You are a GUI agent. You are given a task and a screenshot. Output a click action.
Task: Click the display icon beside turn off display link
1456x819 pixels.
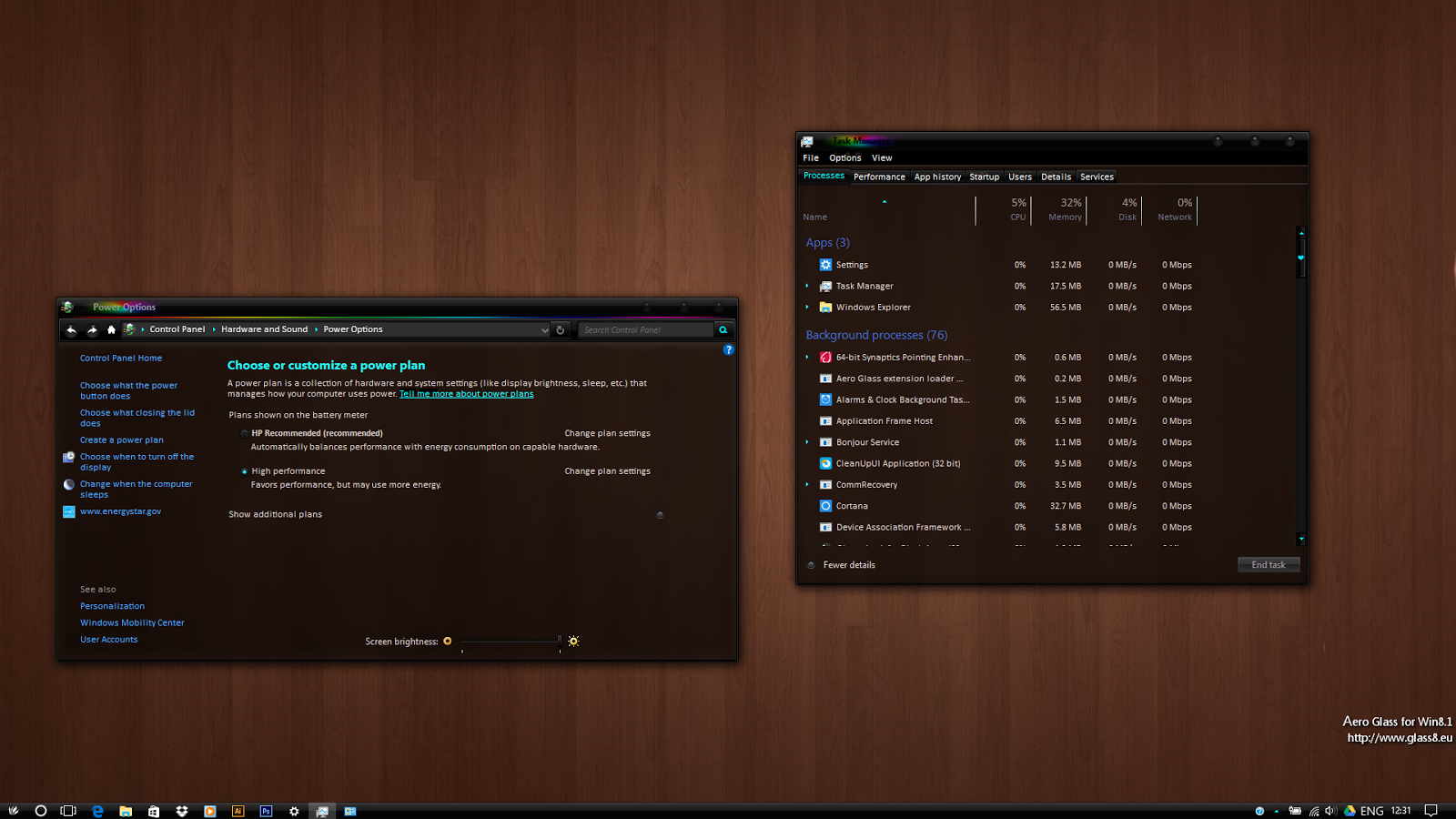68,458
